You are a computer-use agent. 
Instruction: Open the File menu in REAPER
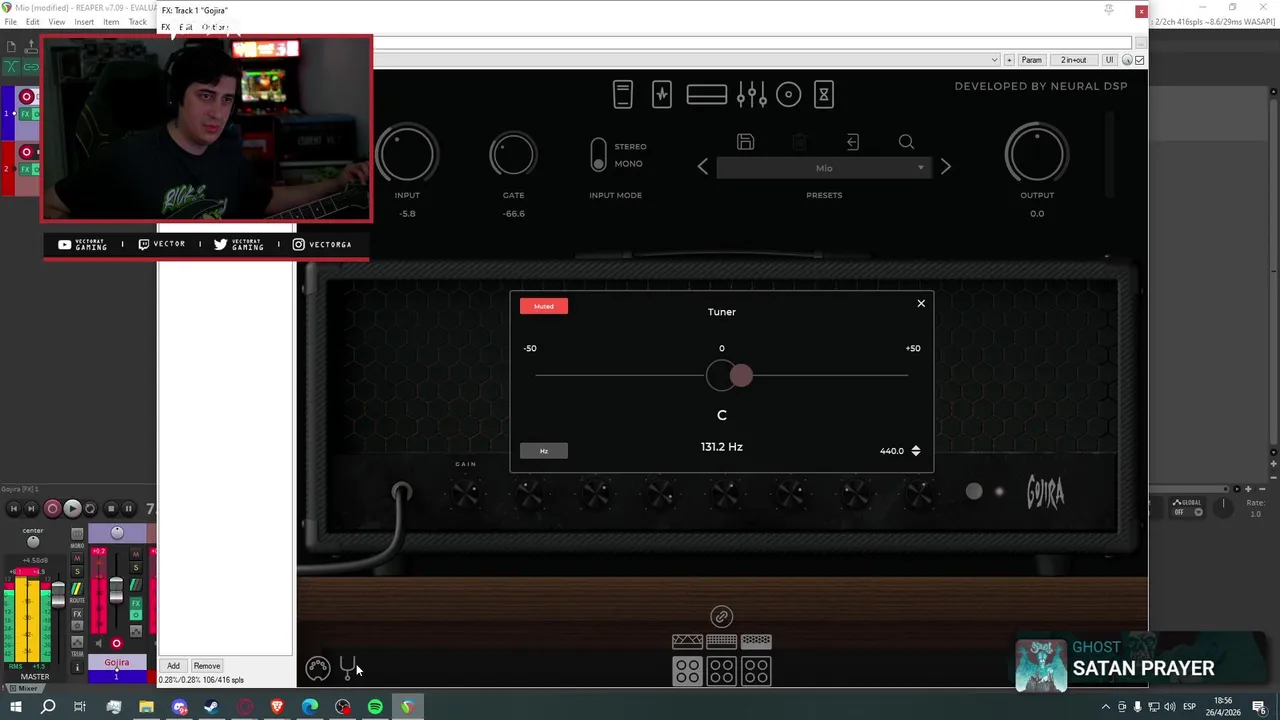[10, 22]
